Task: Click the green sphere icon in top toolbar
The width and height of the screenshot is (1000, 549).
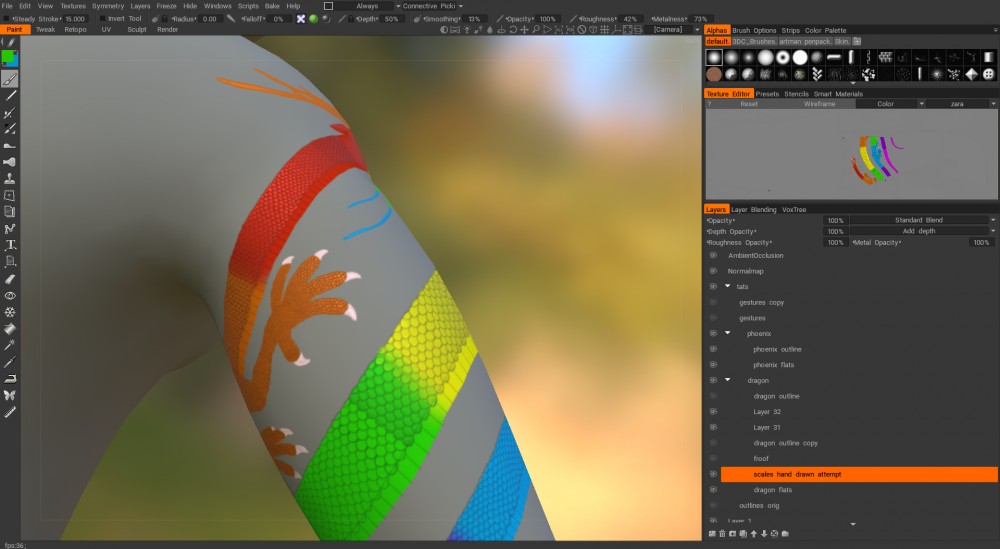Action: coord(313,18)
